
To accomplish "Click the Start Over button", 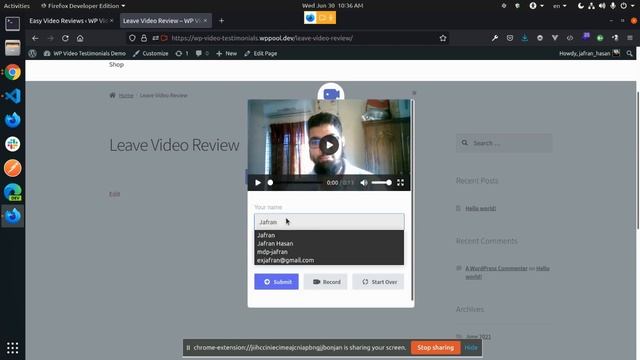I will 378,282.
